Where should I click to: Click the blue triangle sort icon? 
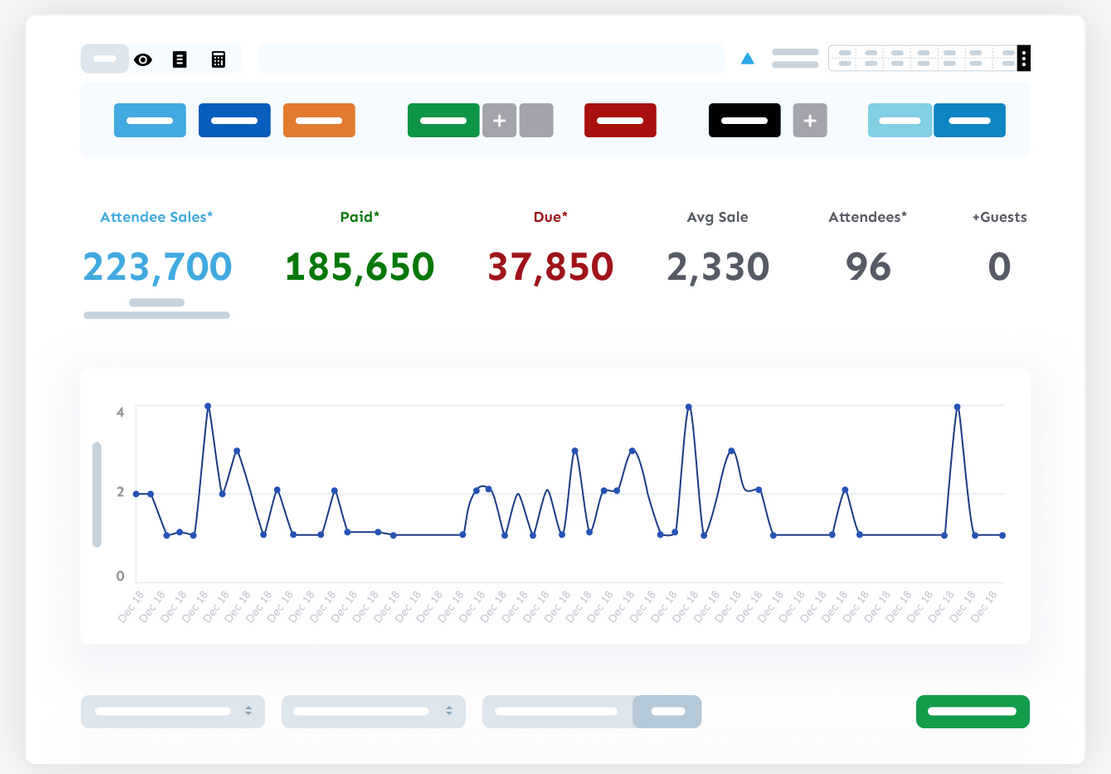pos(747,59)
